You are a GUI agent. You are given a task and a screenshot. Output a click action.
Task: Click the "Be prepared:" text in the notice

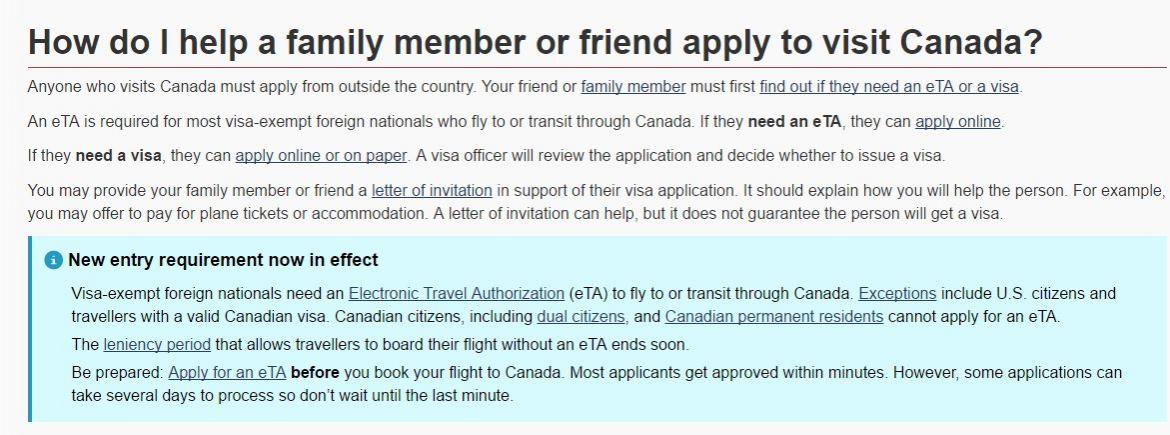[117, 373]
